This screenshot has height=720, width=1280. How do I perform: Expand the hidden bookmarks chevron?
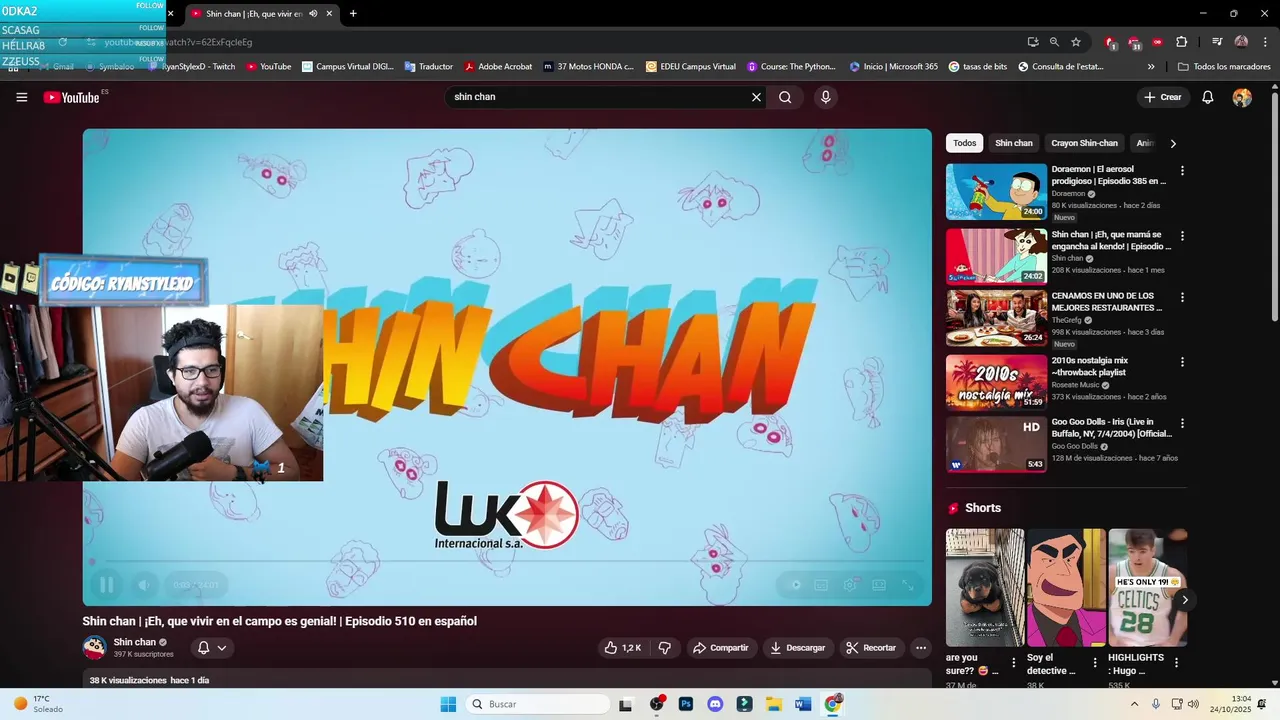[x=1151, y=67]
